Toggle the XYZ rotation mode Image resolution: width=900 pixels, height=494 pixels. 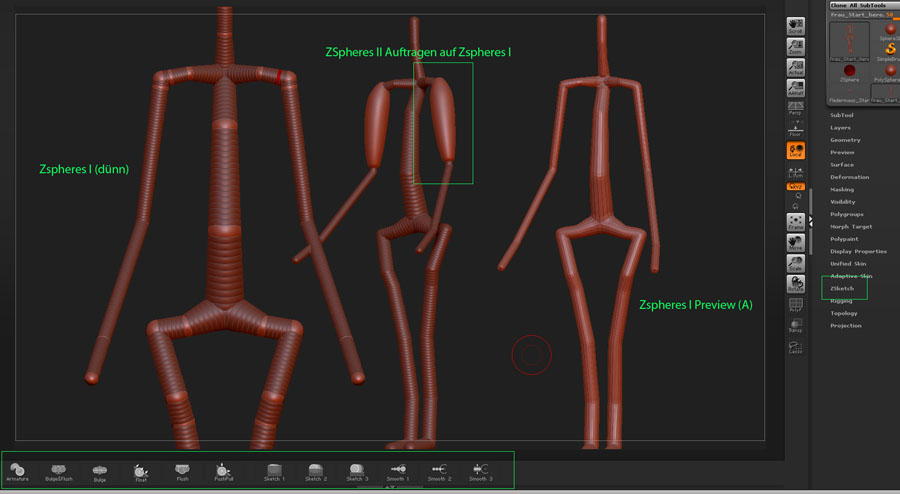(796, 186)
